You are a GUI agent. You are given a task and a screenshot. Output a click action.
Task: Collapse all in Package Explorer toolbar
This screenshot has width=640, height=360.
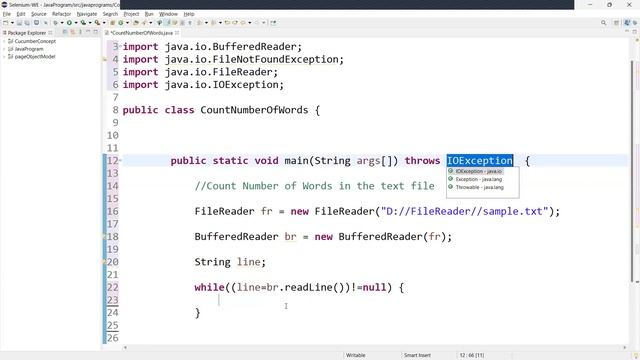(65, 32)
